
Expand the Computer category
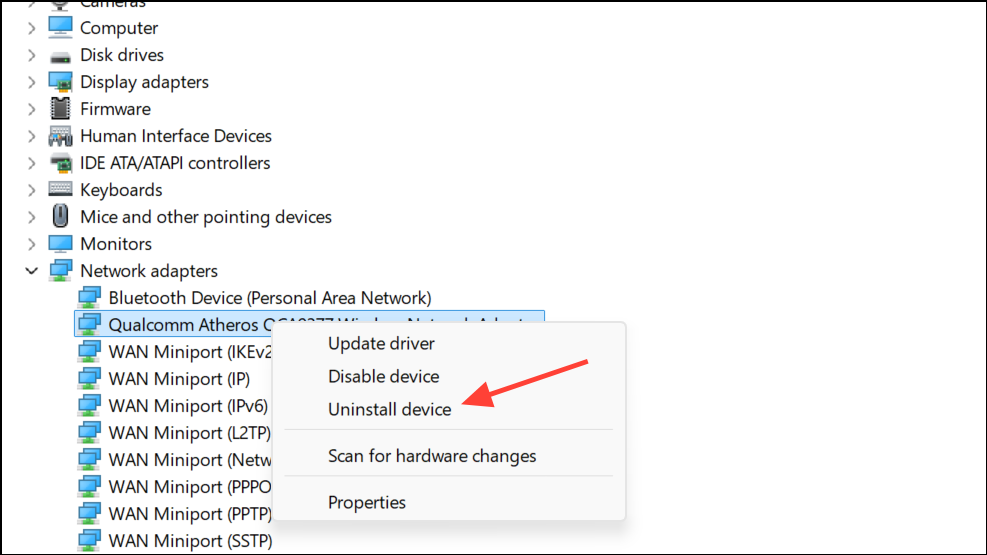click(31, 28)
